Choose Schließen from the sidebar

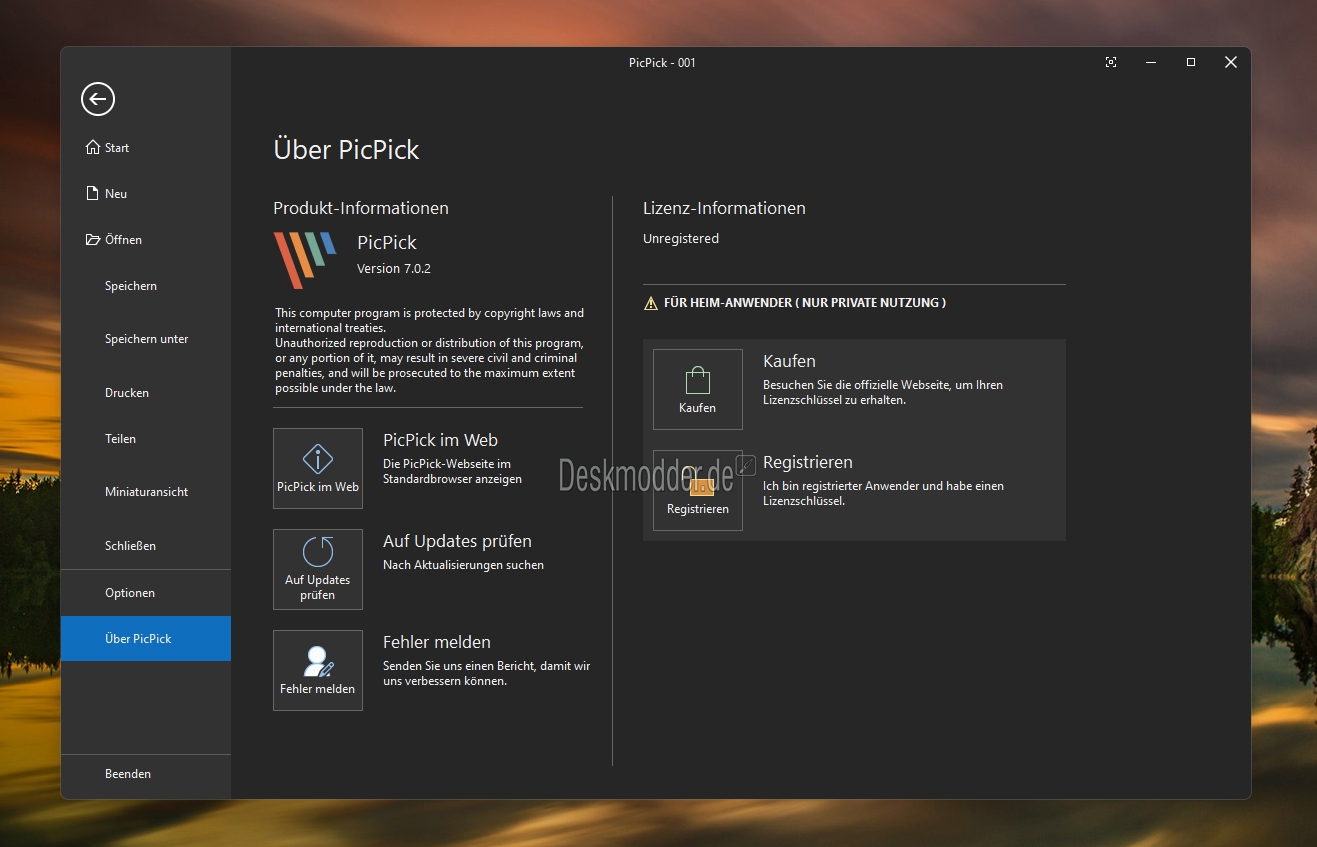[x=146, y=546]
